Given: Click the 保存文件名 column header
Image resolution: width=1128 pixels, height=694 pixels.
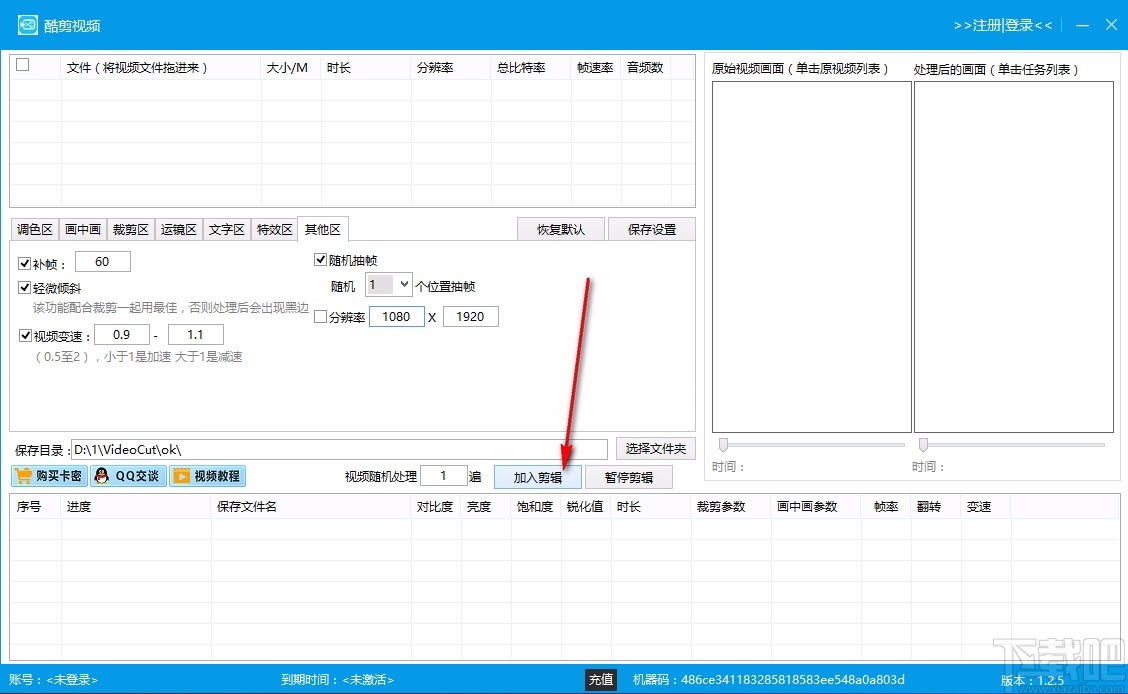Looking at the screenshot, I should 311,506.
